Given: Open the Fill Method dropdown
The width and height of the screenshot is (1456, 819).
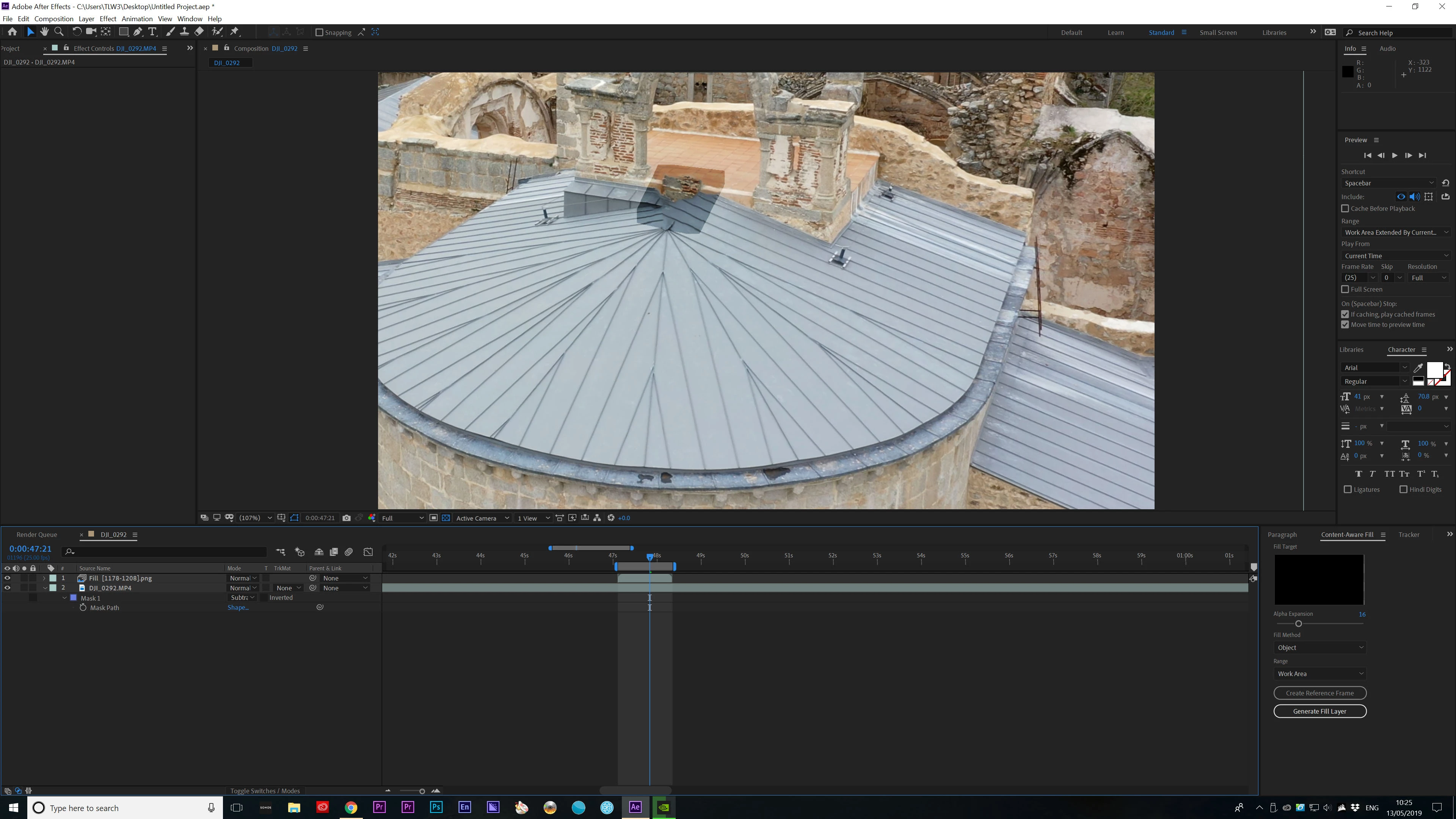Looking at the screenshot, I should (1320, 648).
